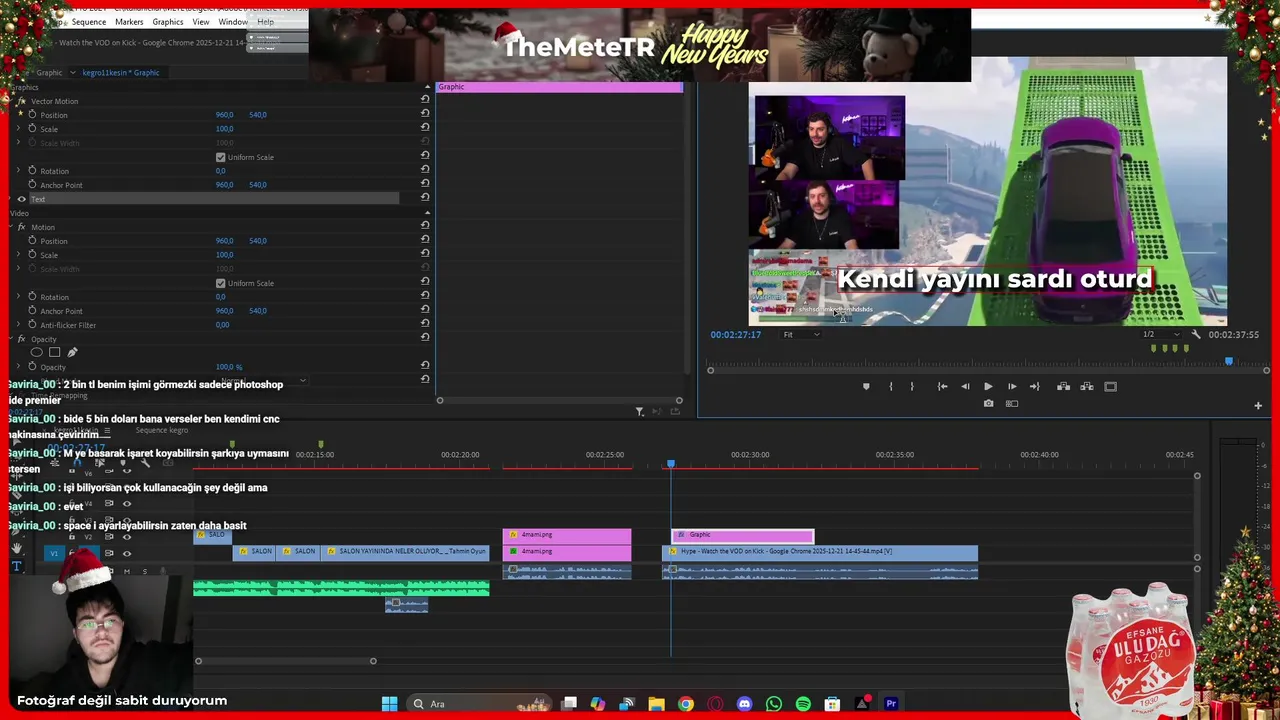The height and width of the screenshot is (720, 1280).
Task: Click the Lift button in Program Monitor
Action: point(1063,386)
